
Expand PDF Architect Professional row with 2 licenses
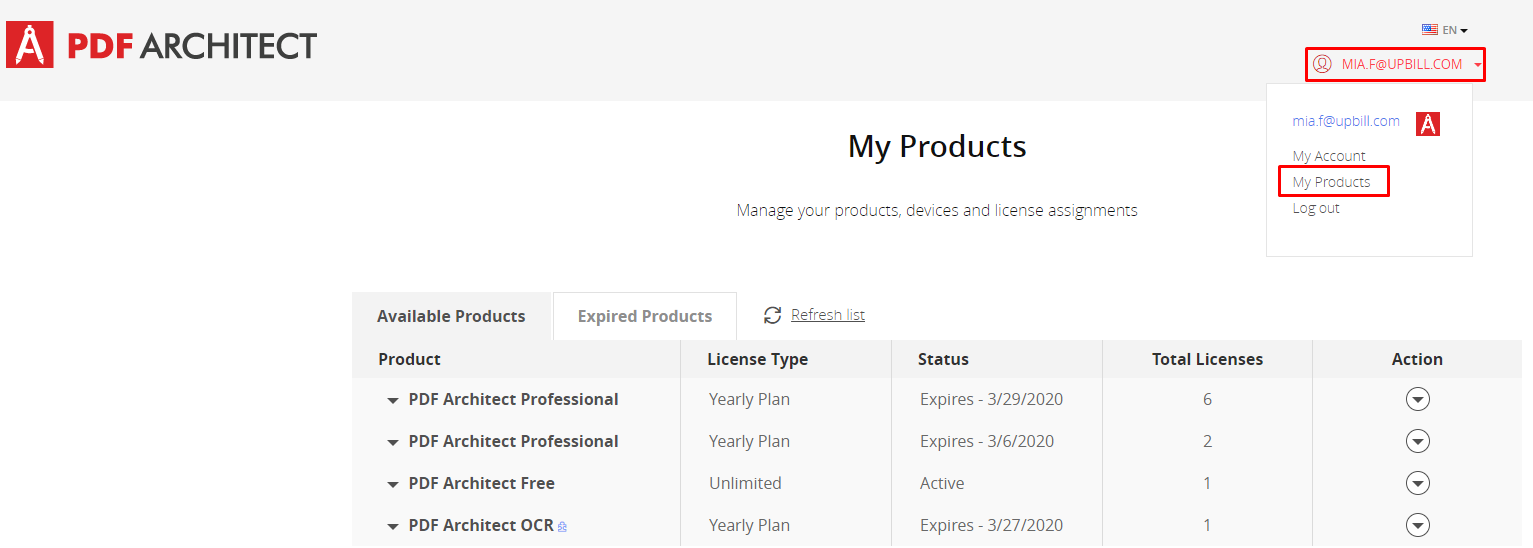[x=393, y=442]
